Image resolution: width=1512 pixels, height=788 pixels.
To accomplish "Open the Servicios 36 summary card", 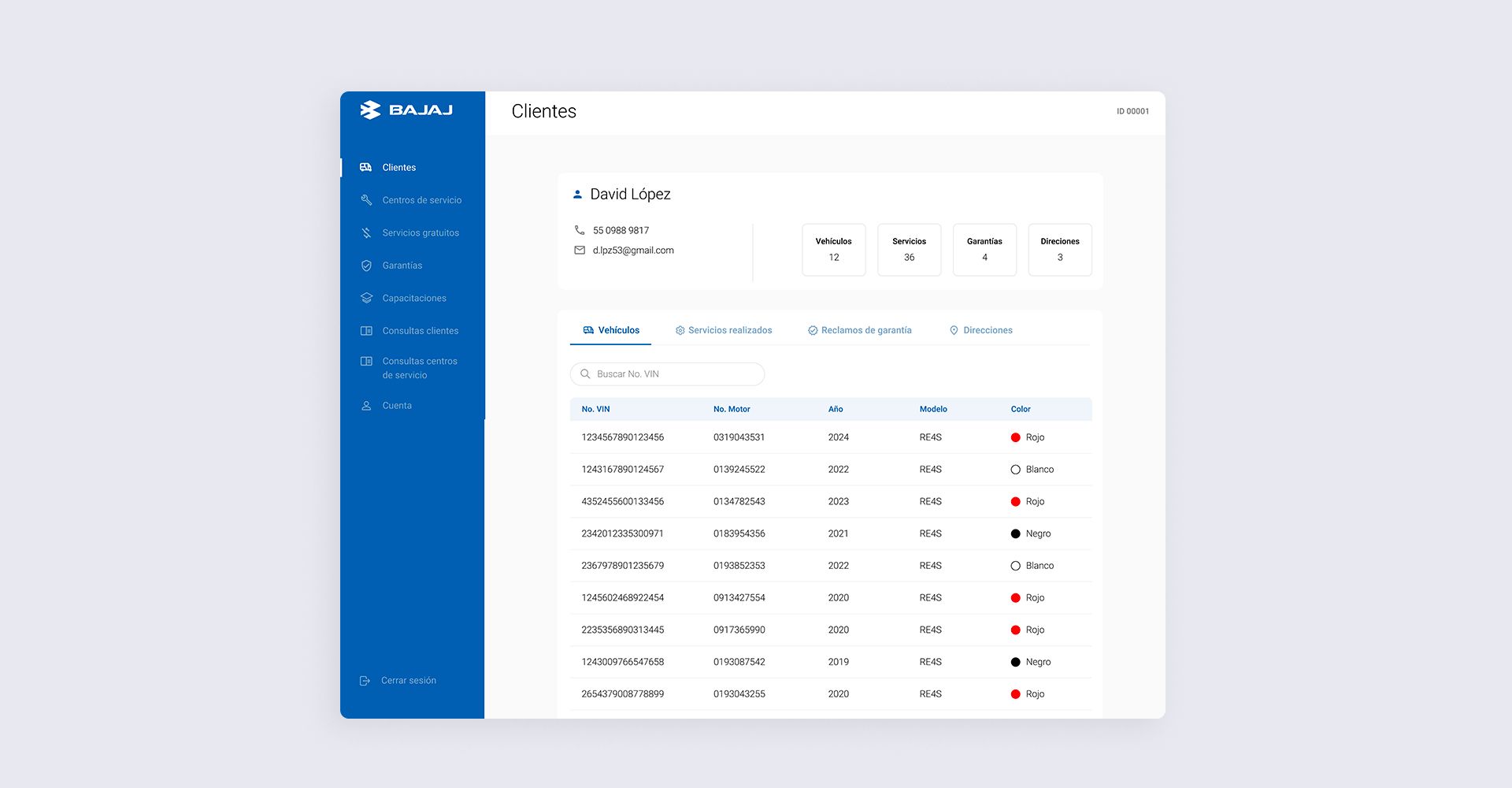I will [x=909, y=250].
